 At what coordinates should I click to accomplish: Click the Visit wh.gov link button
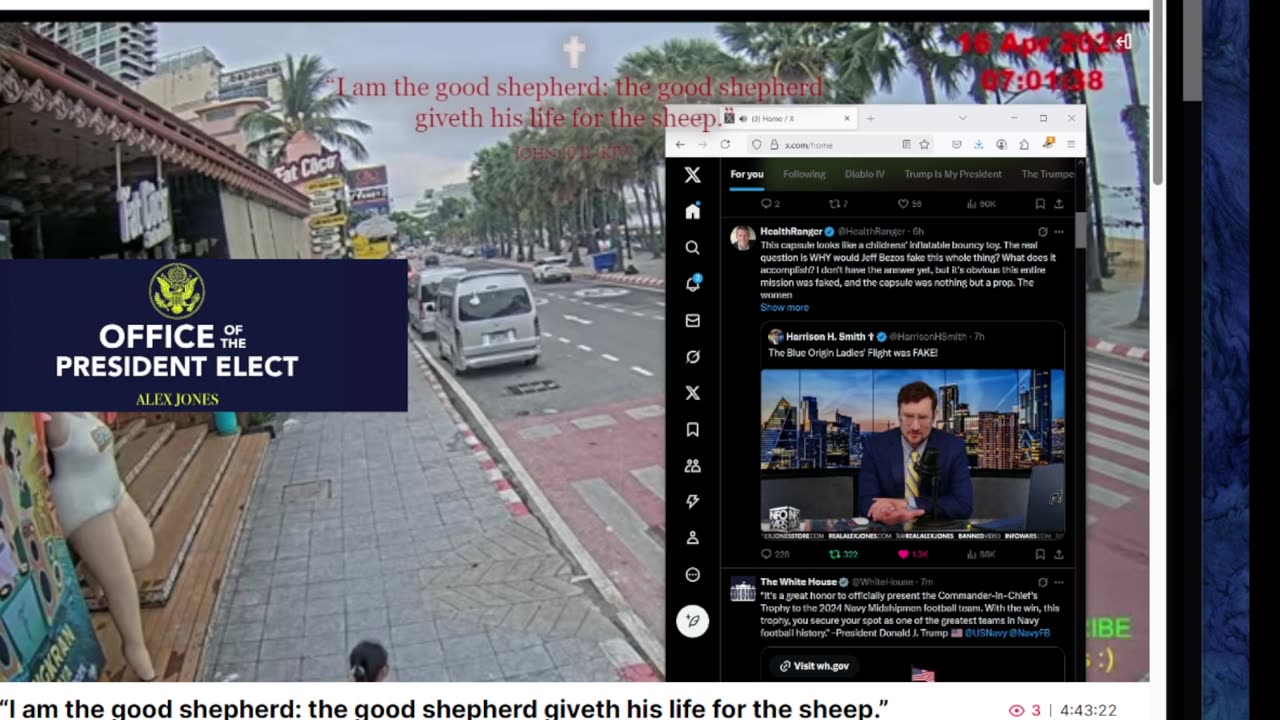[x=815, y=666]
